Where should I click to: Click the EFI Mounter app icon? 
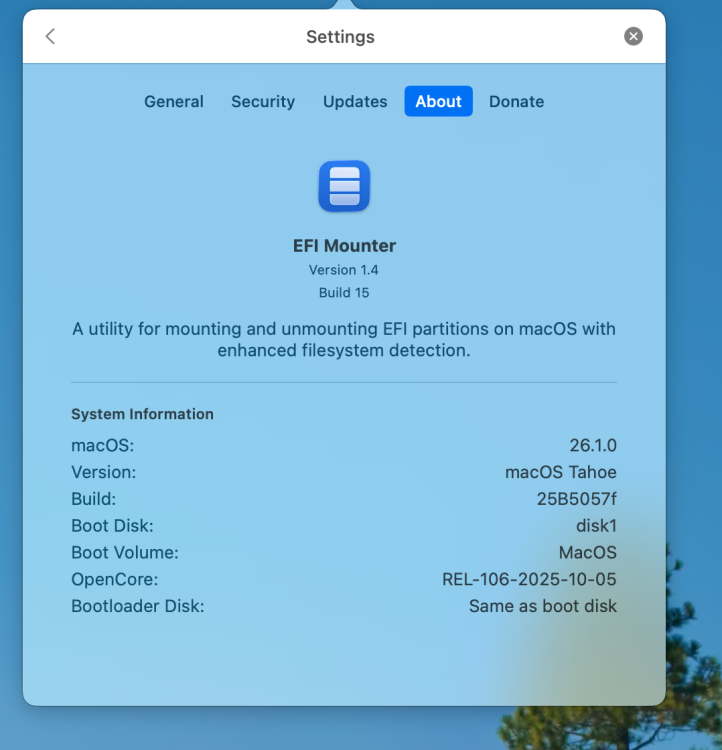point(344,186)
